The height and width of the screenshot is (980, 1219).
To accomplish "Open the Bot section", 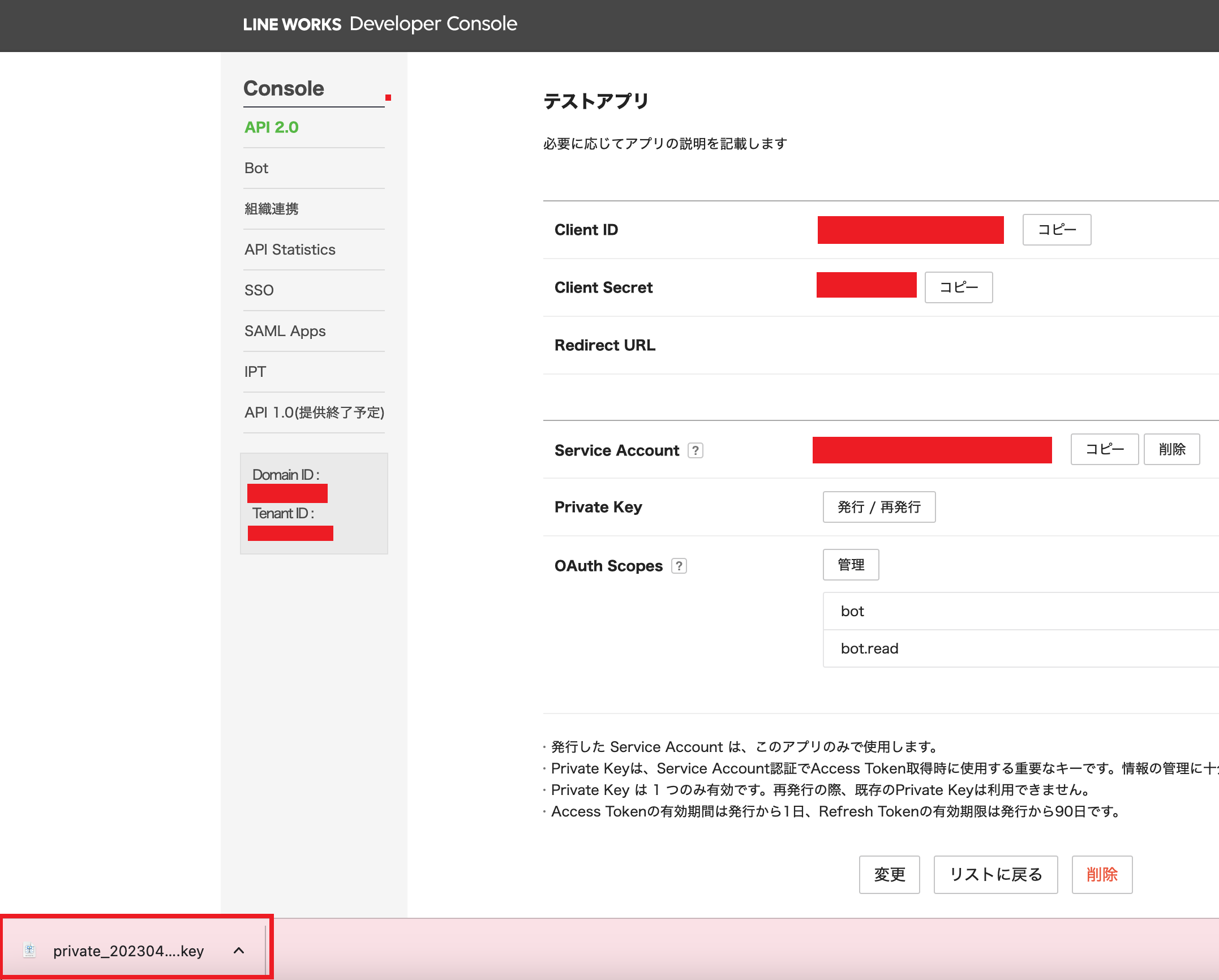I will (x=256, y=168).
